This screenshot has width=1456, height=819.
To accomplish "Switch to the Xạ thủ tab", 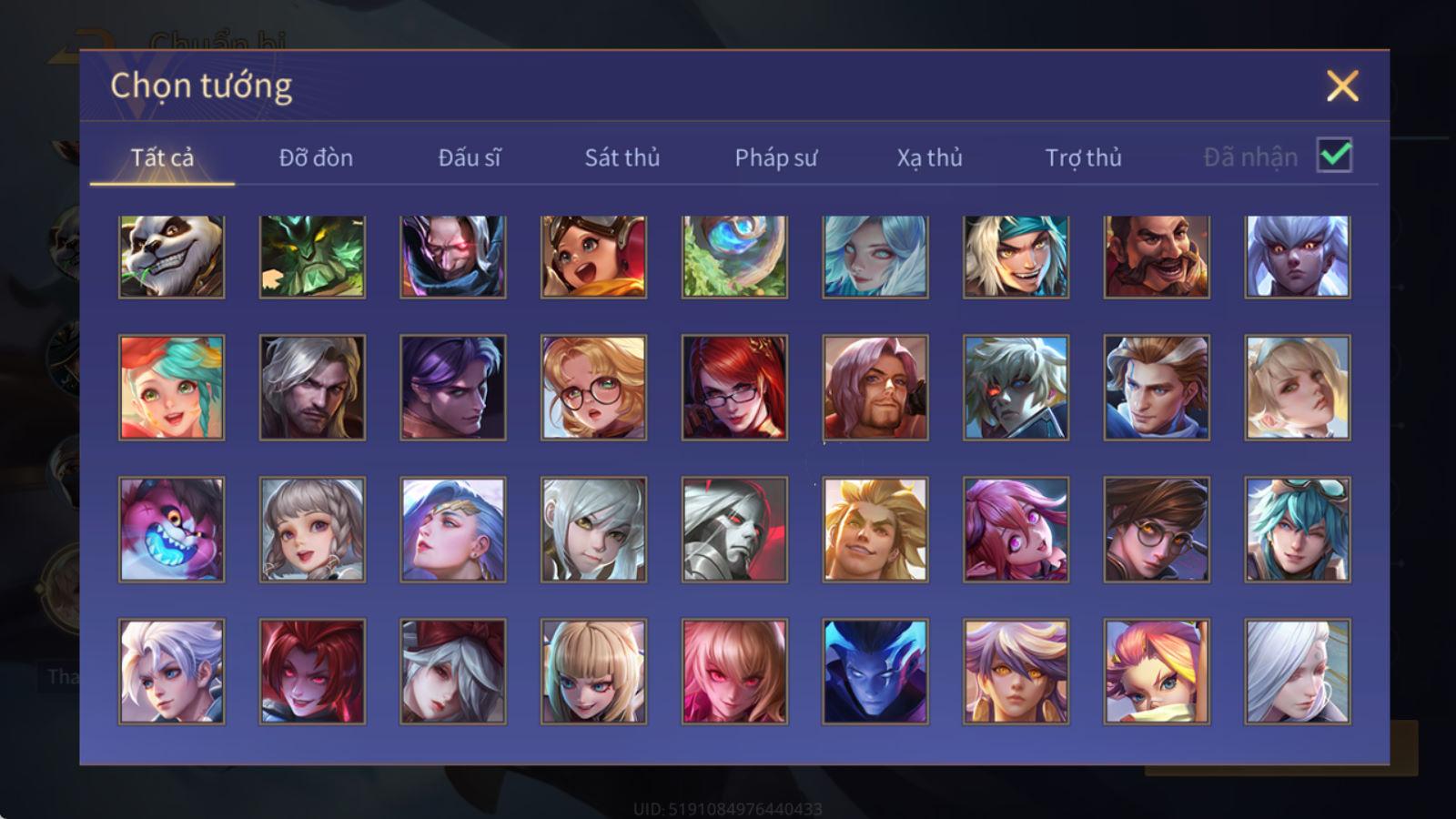I will [x=929, y=157].
